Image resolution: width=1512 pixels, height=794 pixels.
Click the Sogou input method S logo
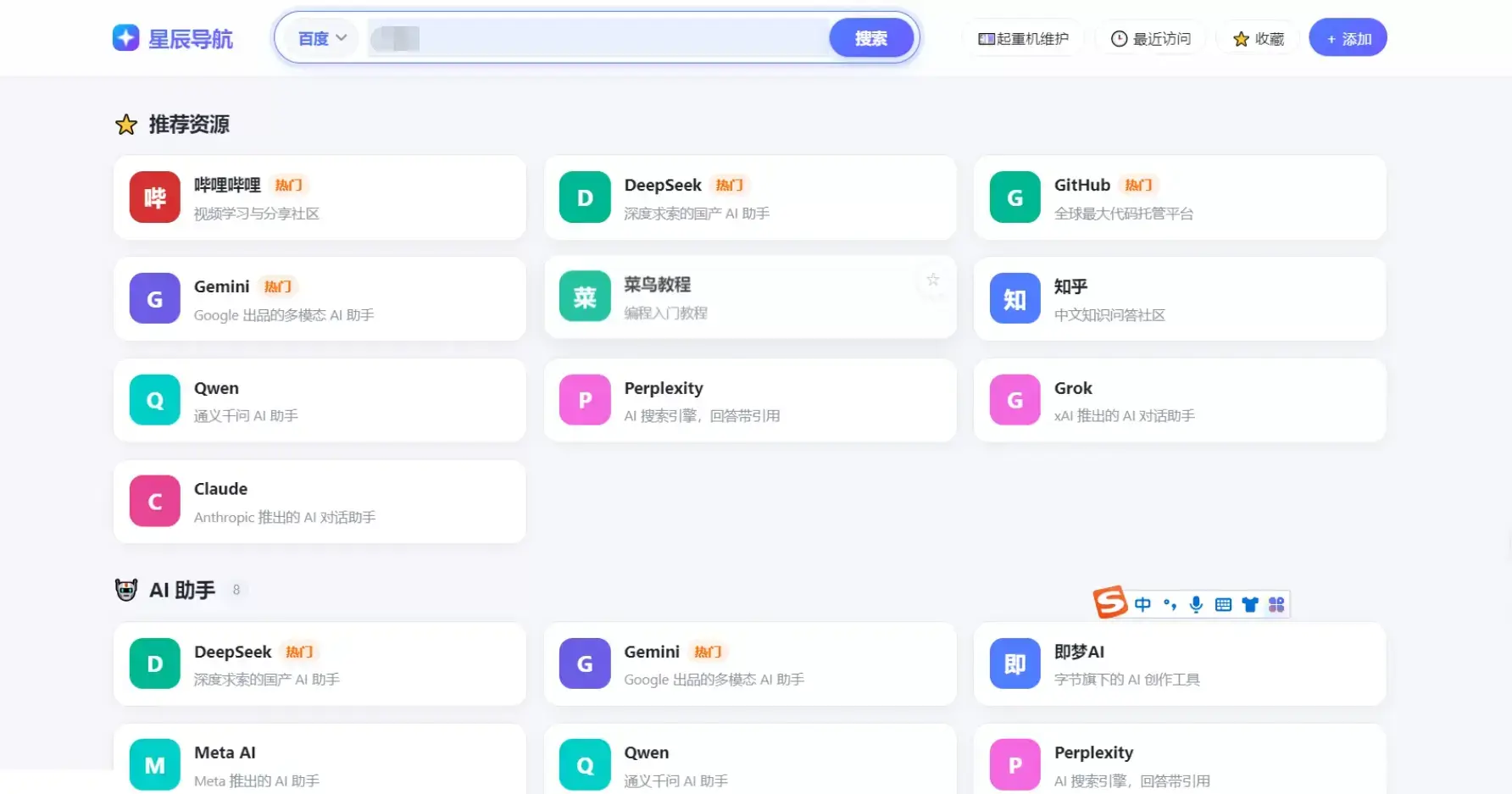coord(1110,602)
